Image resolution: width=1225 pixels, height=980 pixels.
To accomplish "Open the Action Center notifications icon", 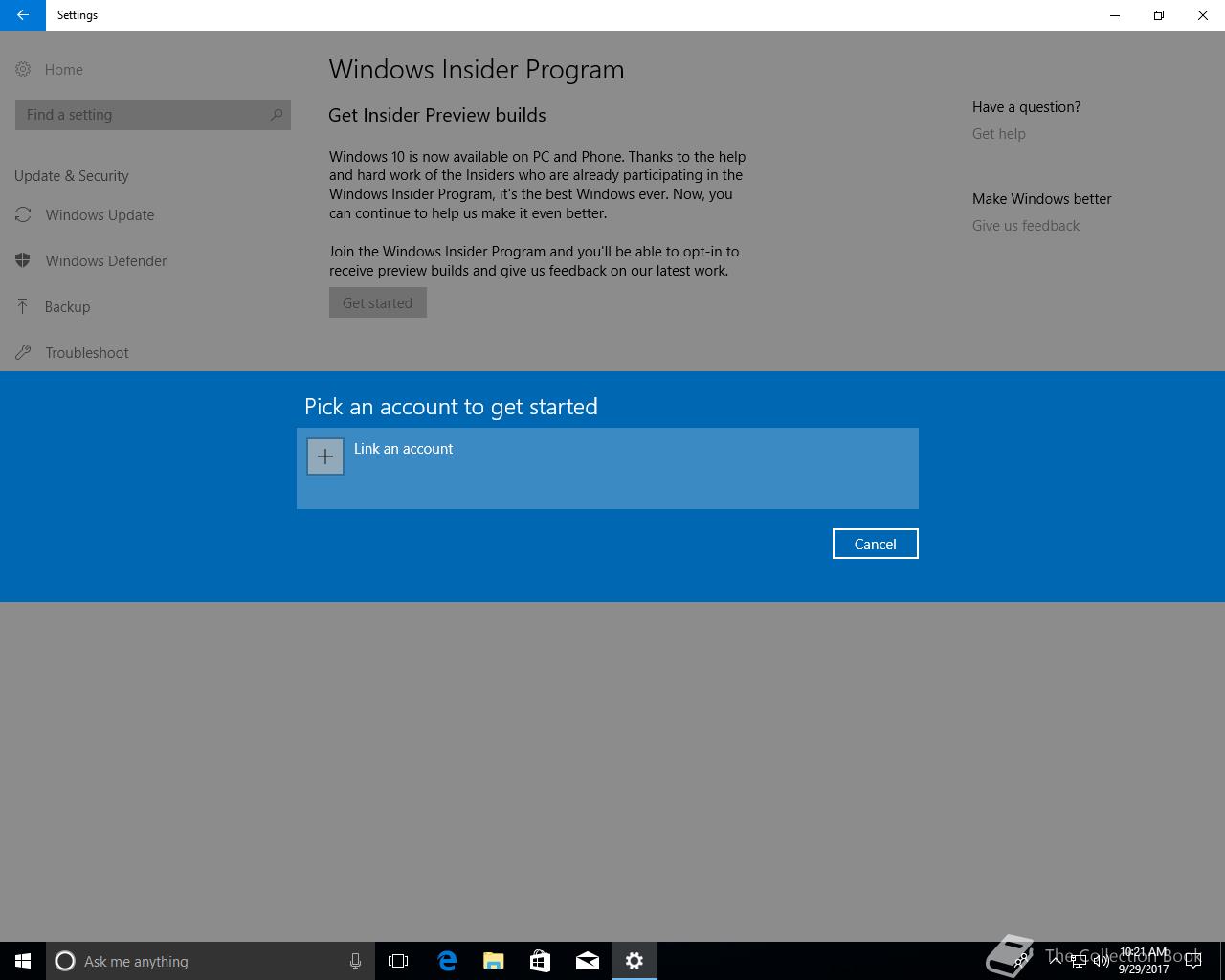I will [x=1193, y=961].
